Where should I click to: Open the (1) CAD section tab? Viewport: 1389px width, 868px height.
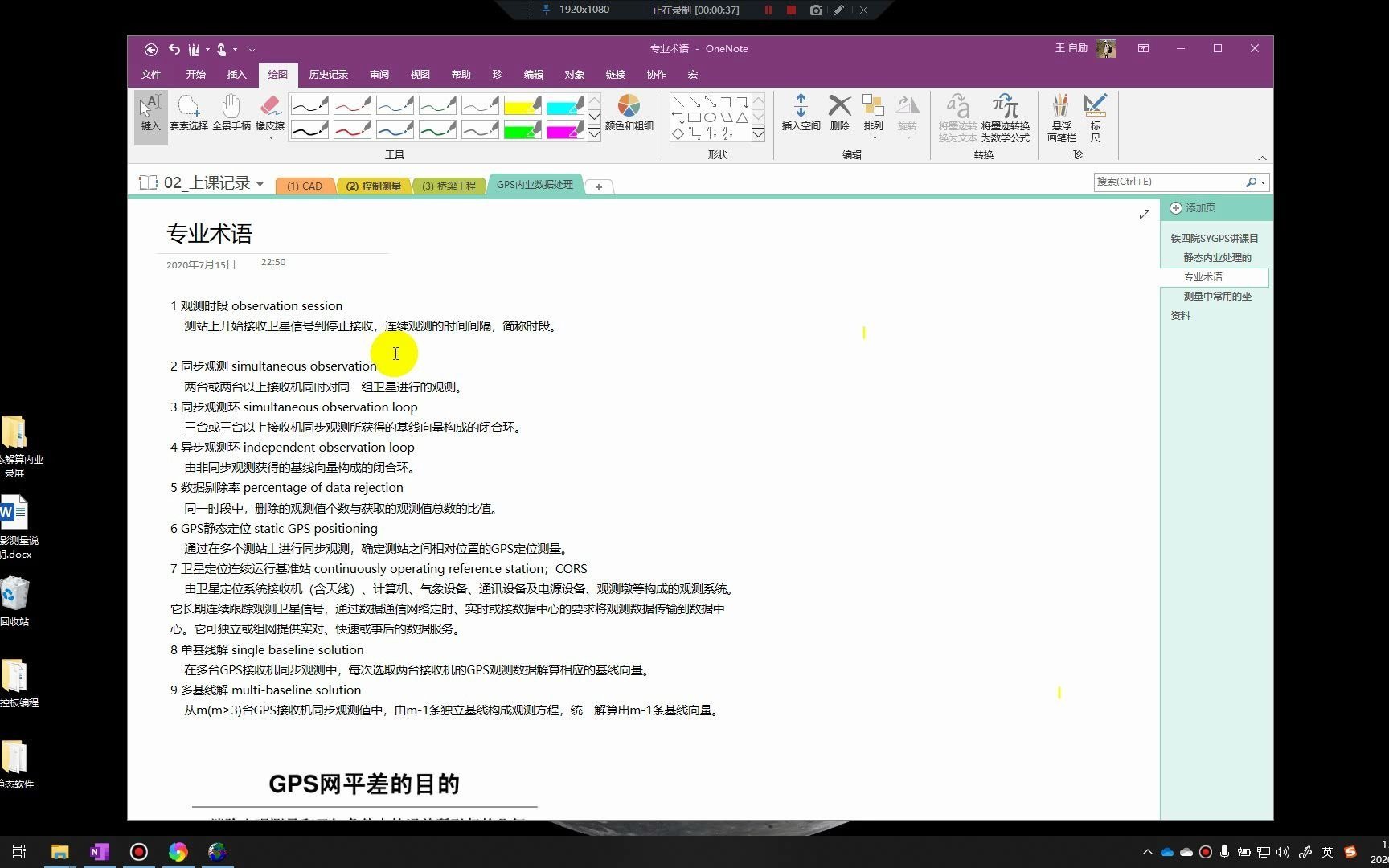pos(305,186)
